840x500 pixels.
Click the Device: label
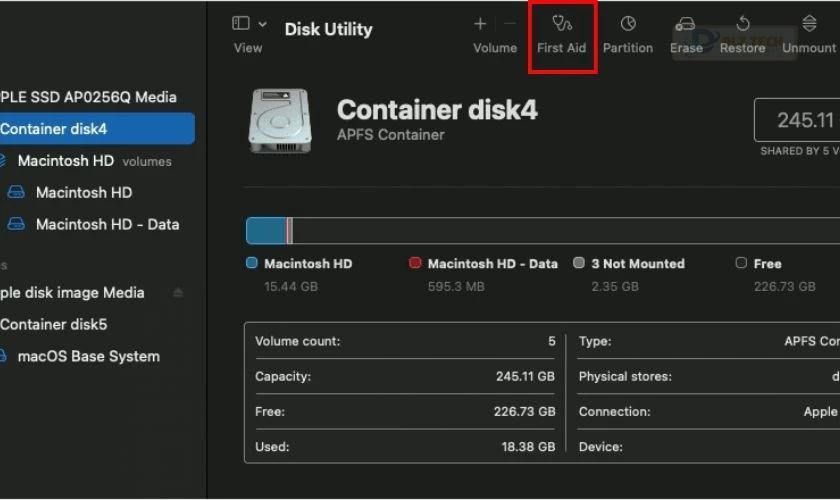coord(601,447)
